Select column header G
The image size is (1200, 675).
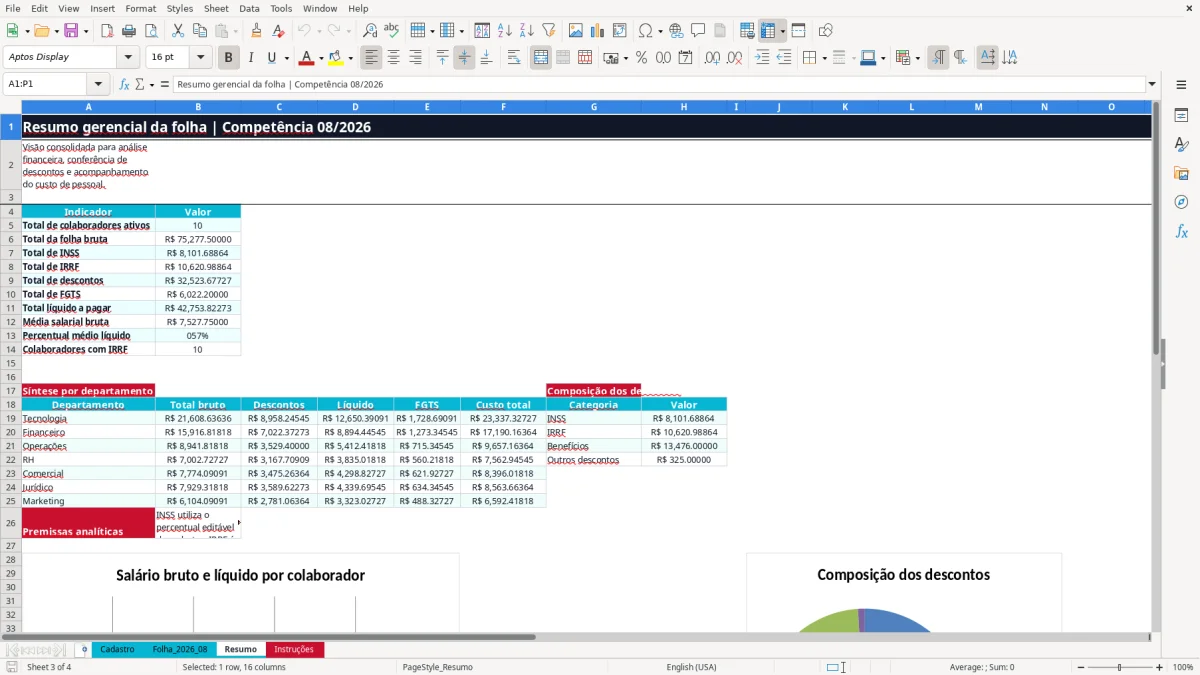(x=594, y=106)
